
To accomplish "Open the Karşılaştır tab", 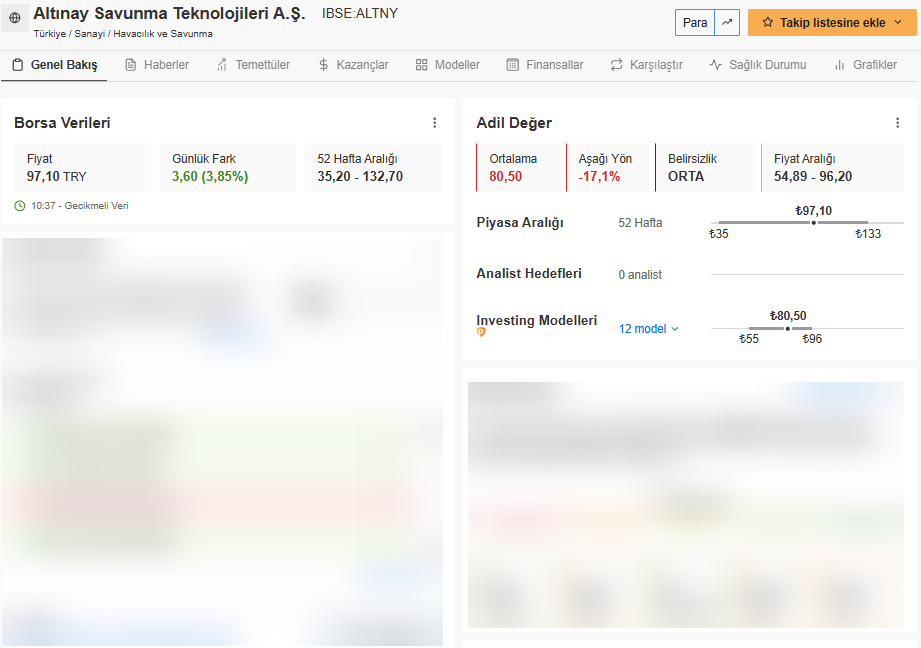I will (x=646, y=65).
